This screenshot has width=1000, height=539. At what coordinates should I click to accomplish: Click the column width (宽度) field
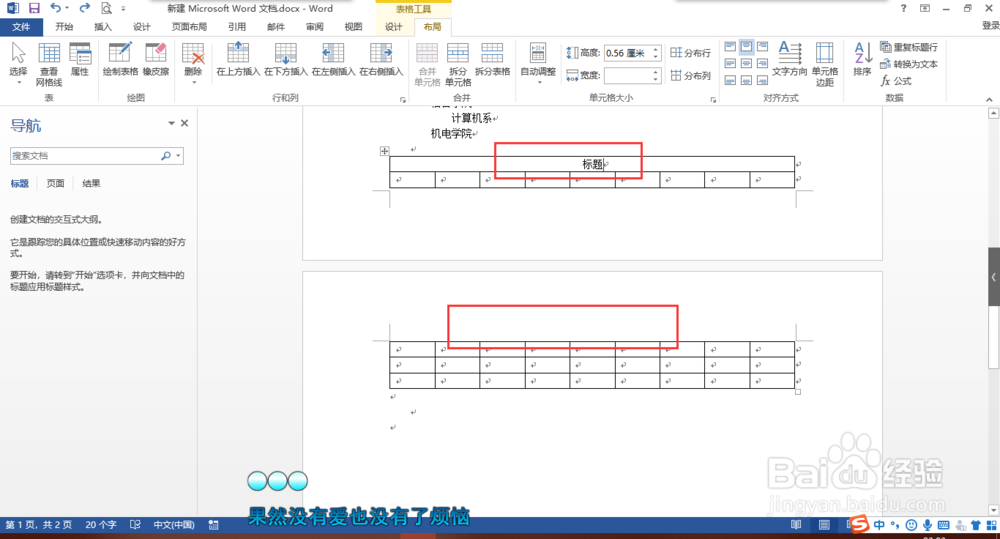[x=627, y=75]
